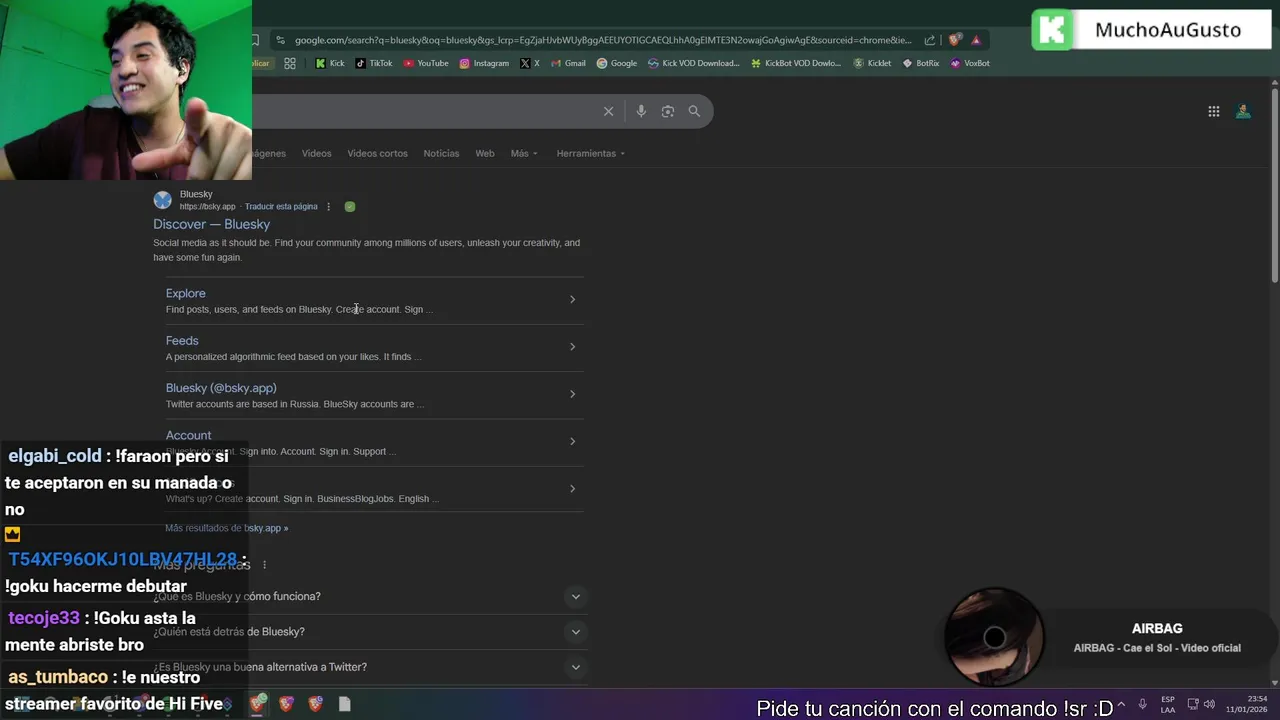Clear the Google search box
Viewport: 1280px width, 720px height.
click(x=608, y=111)
